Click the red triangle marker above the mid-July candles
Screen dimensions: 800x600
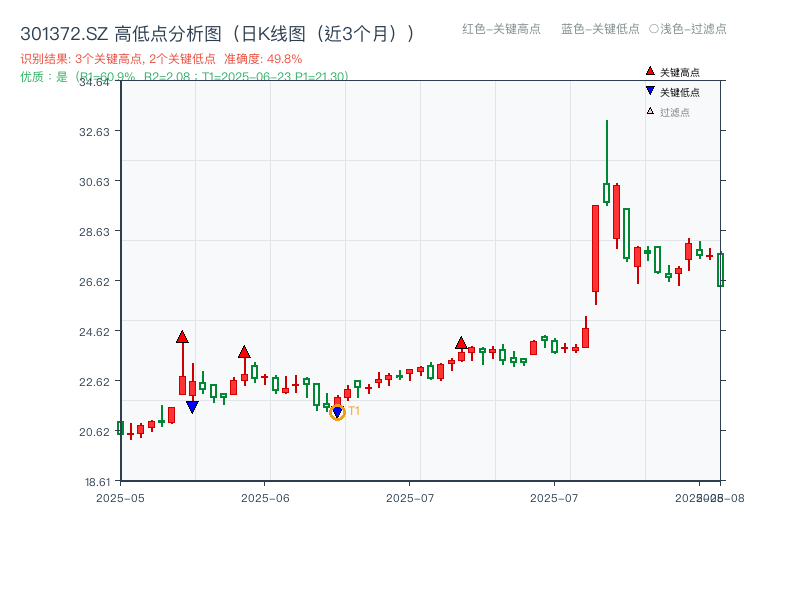(x=461, y=343)
